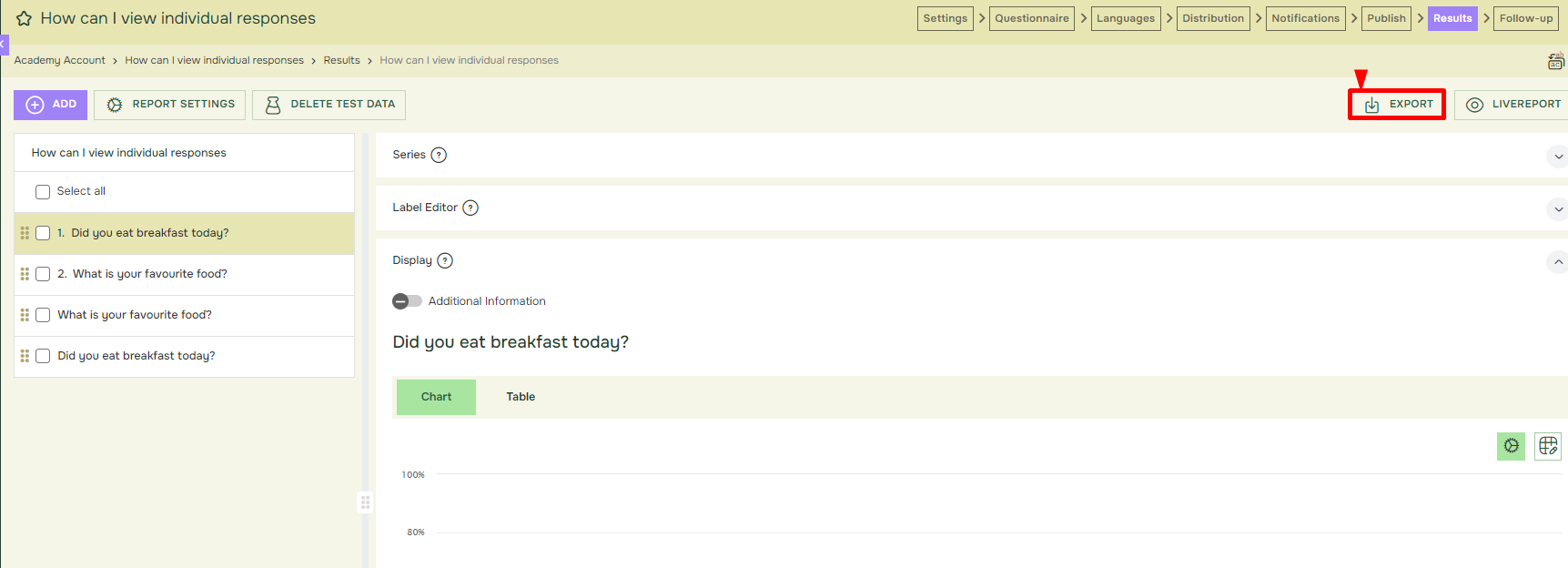Collapse the Display section chevron

1558,262
